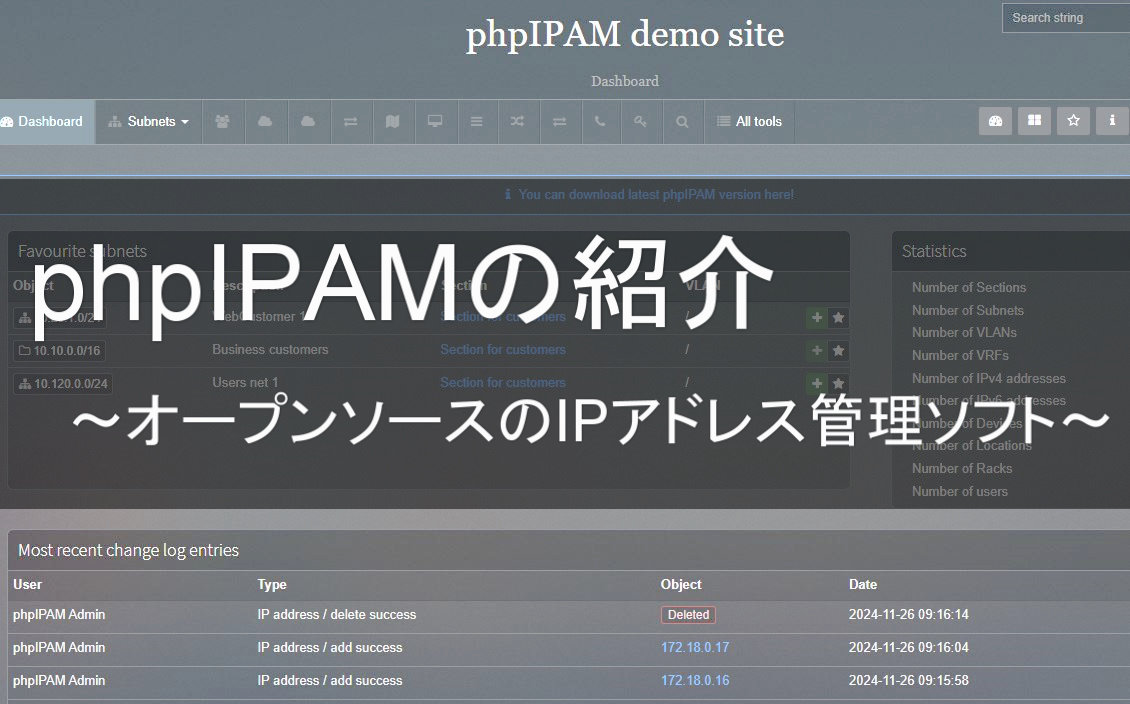Open Section for customers link in Business customers row
The height and width of the screenshot is (704, 1130).
pyautogui.click(x=503, y=349)
